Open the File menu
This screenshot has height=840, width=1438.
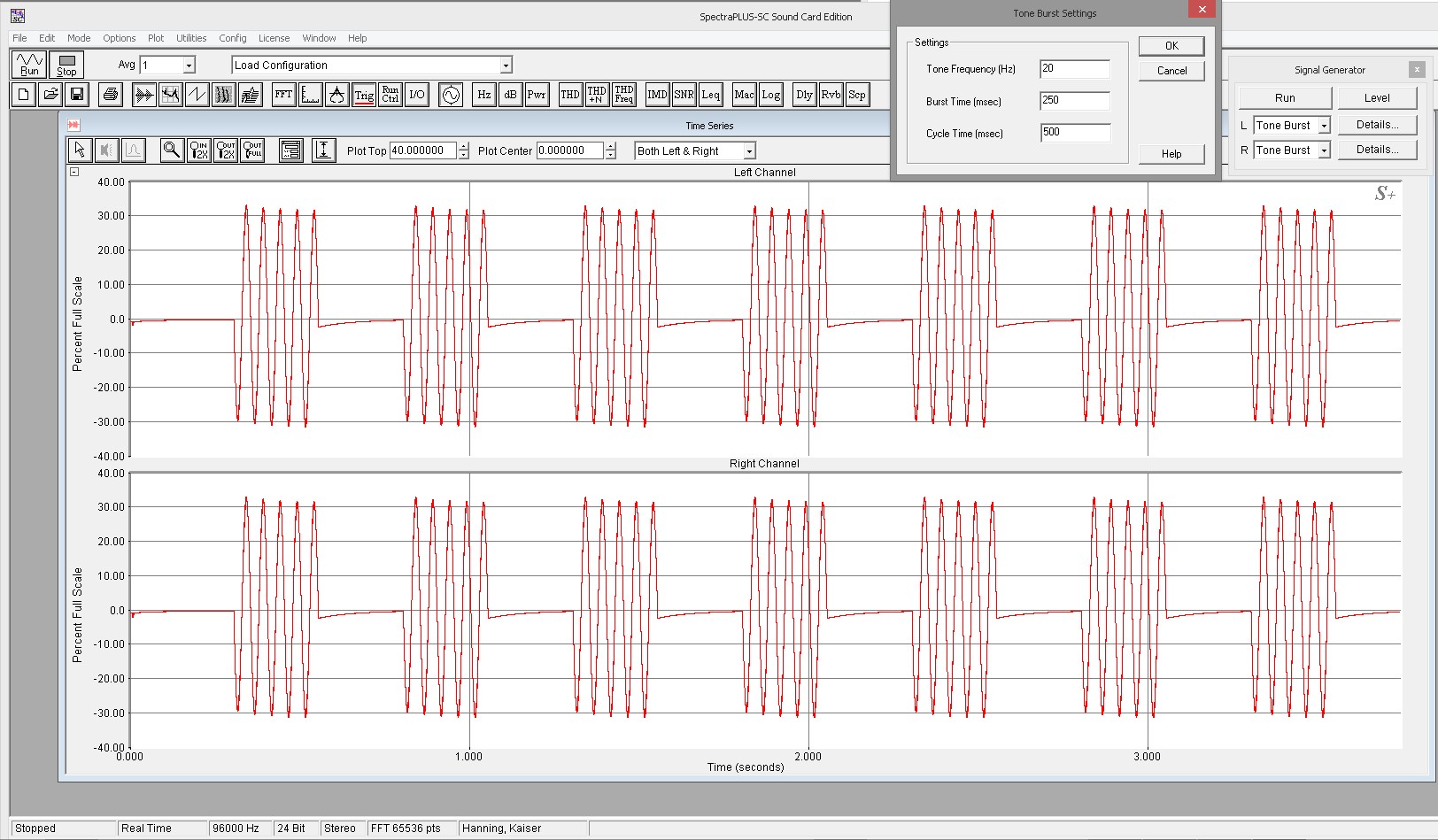coord(19,38)
